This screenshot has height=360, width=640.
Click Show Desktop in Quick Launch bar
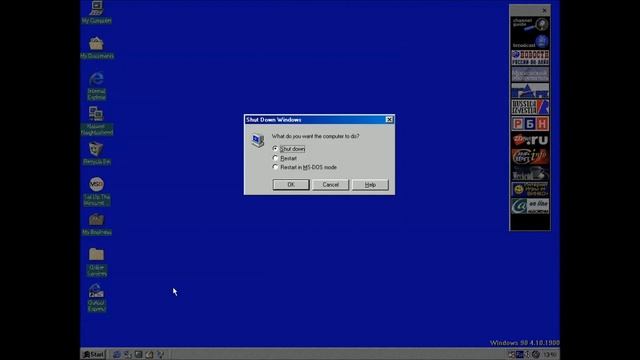139,355
